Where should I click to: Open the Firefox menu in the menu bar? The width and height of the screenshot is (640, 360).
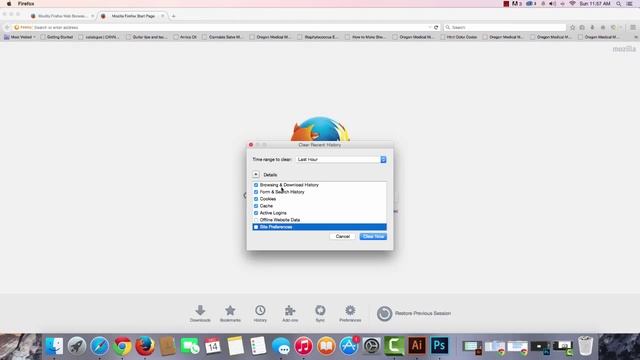click(x=26, y=4)
